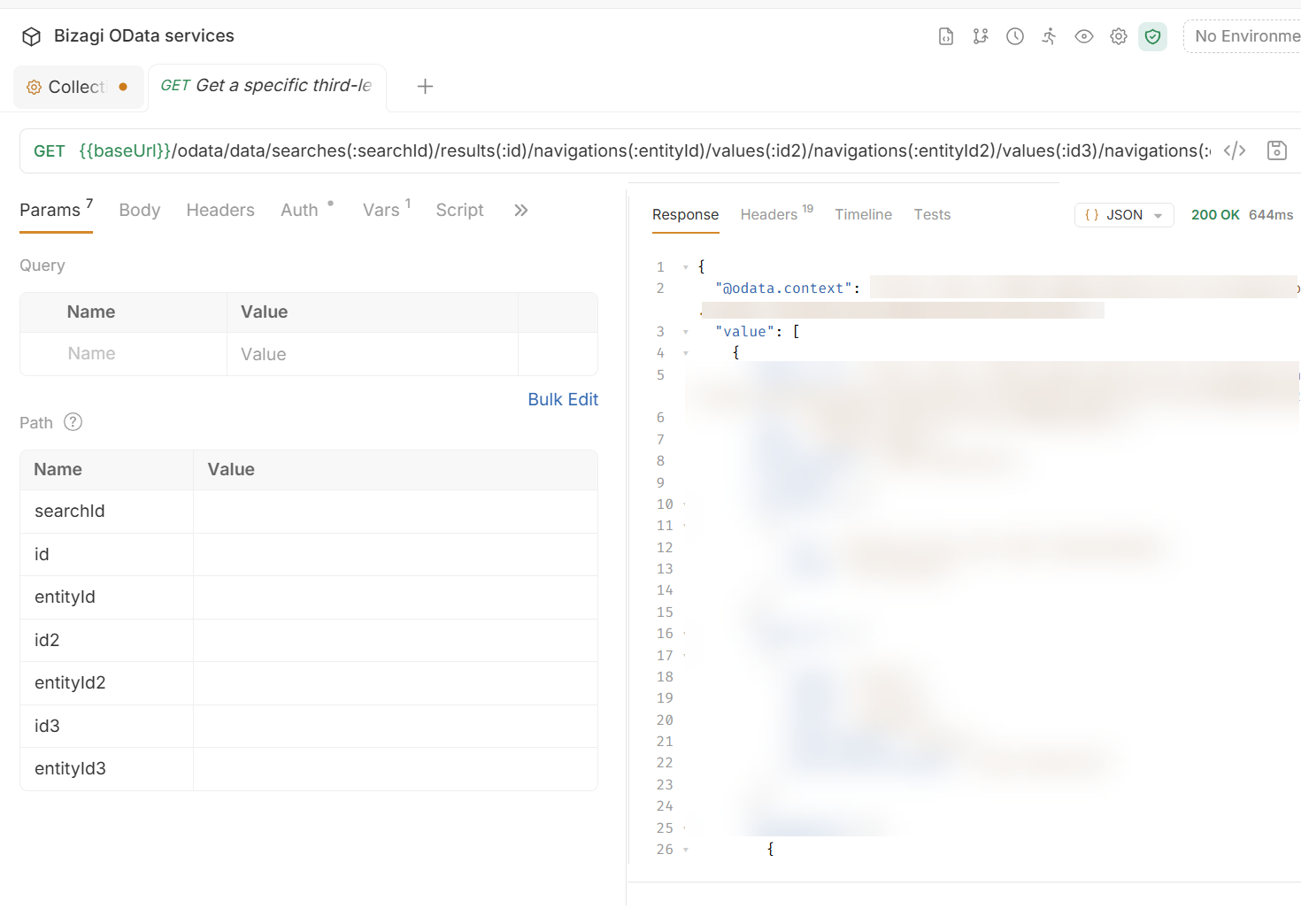Open the collection runner running-person icon

pos(1049,36)
